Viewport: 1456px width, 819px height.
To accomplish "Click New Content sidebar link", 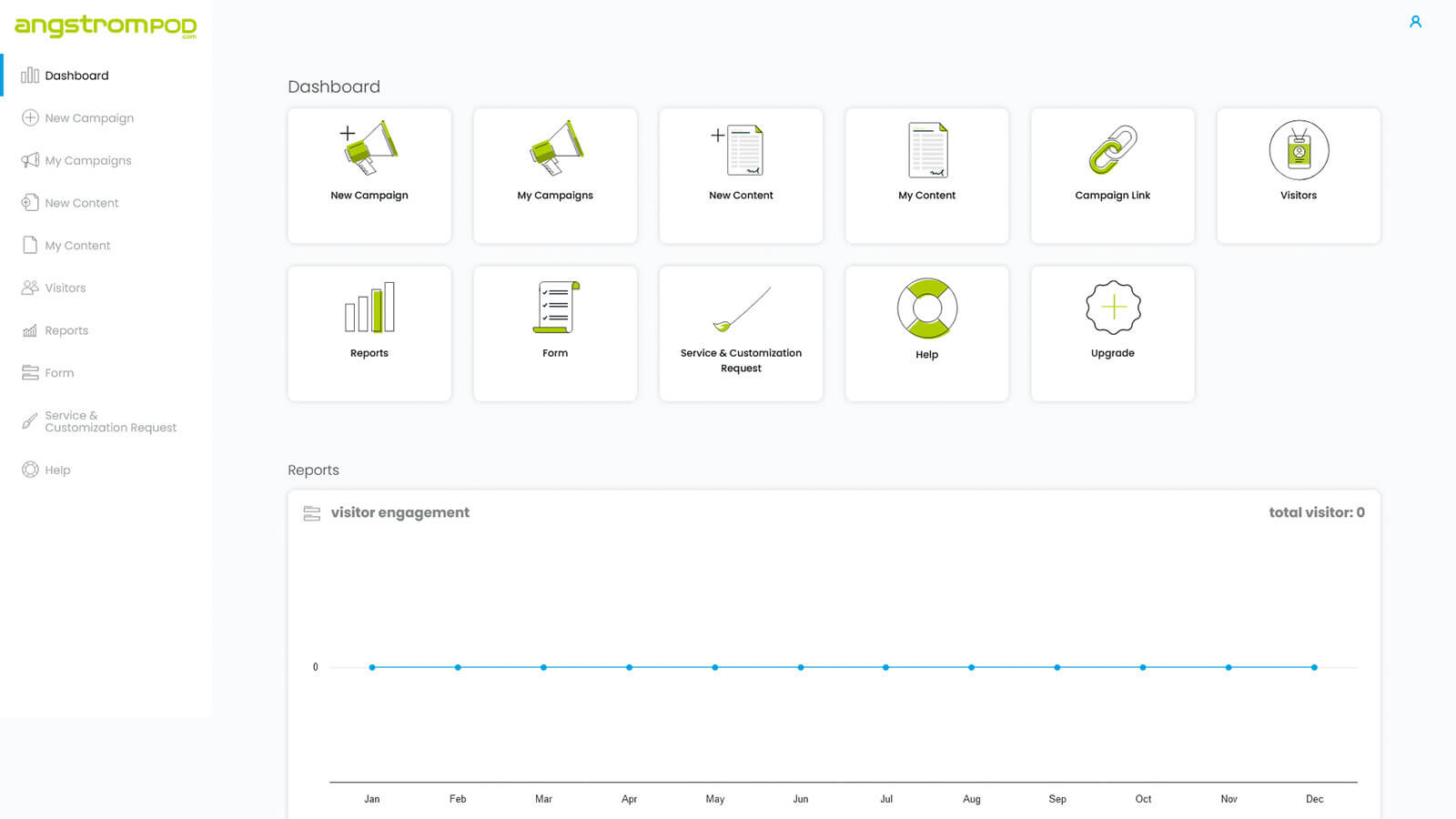I will pyautogui.click(x=81, y=203).
